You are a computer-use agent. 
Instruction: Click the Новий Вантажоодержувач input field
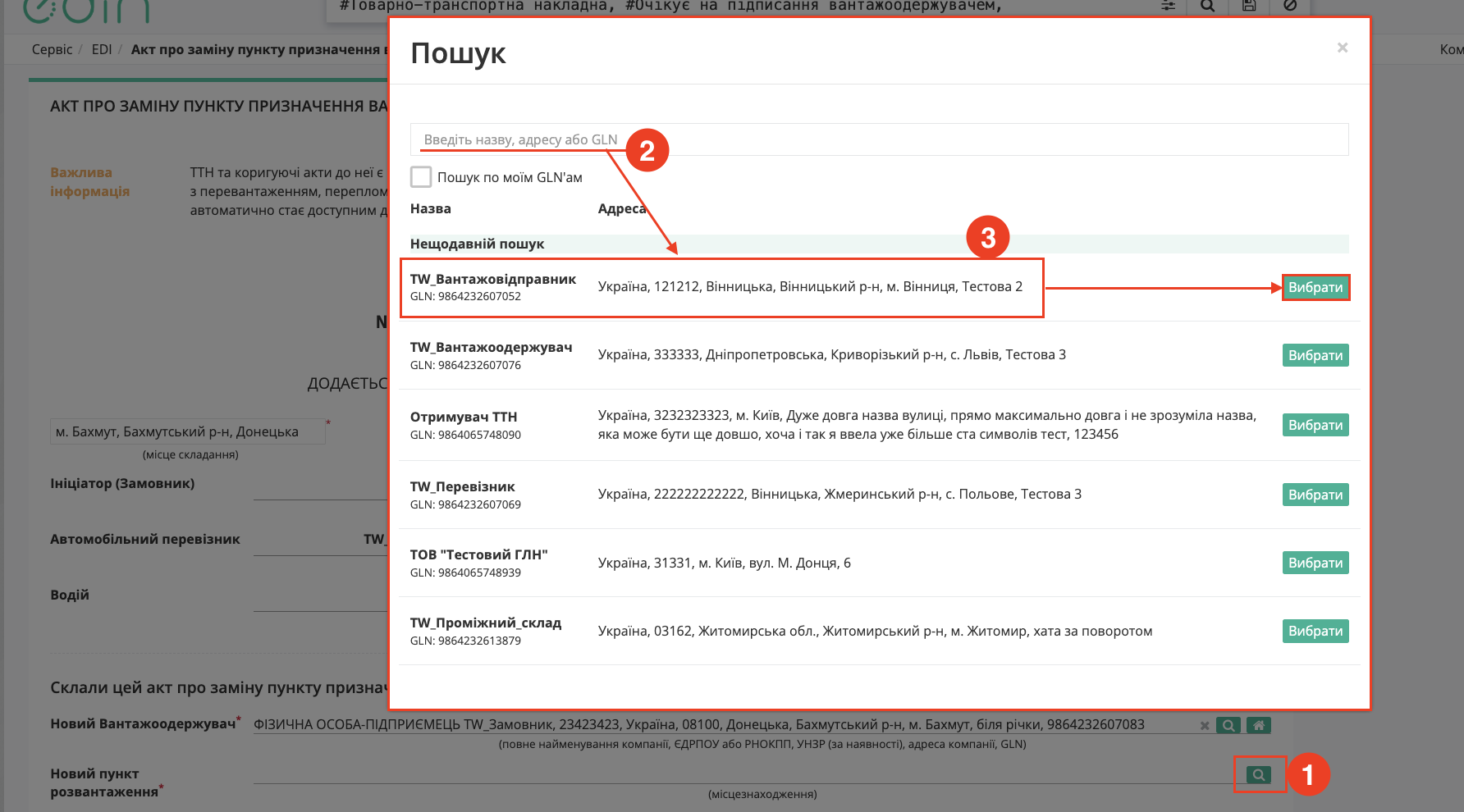click(724, 724)
